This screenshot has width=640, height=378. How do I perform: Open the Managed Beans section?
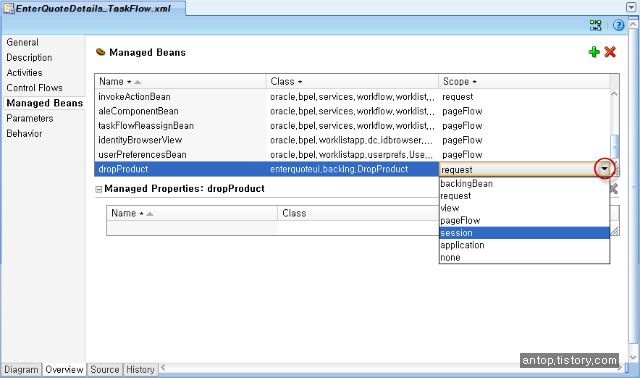[44, 103]
